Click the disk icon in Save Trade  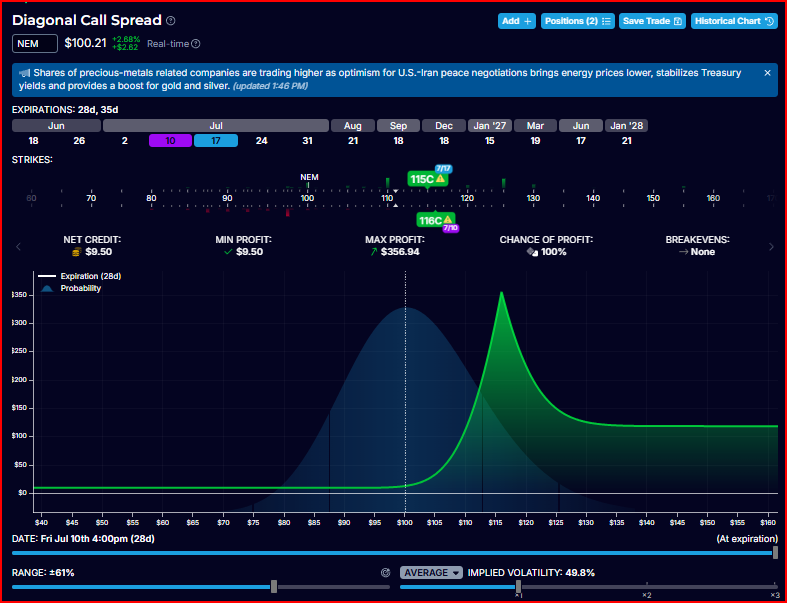(x=678, y=21)
